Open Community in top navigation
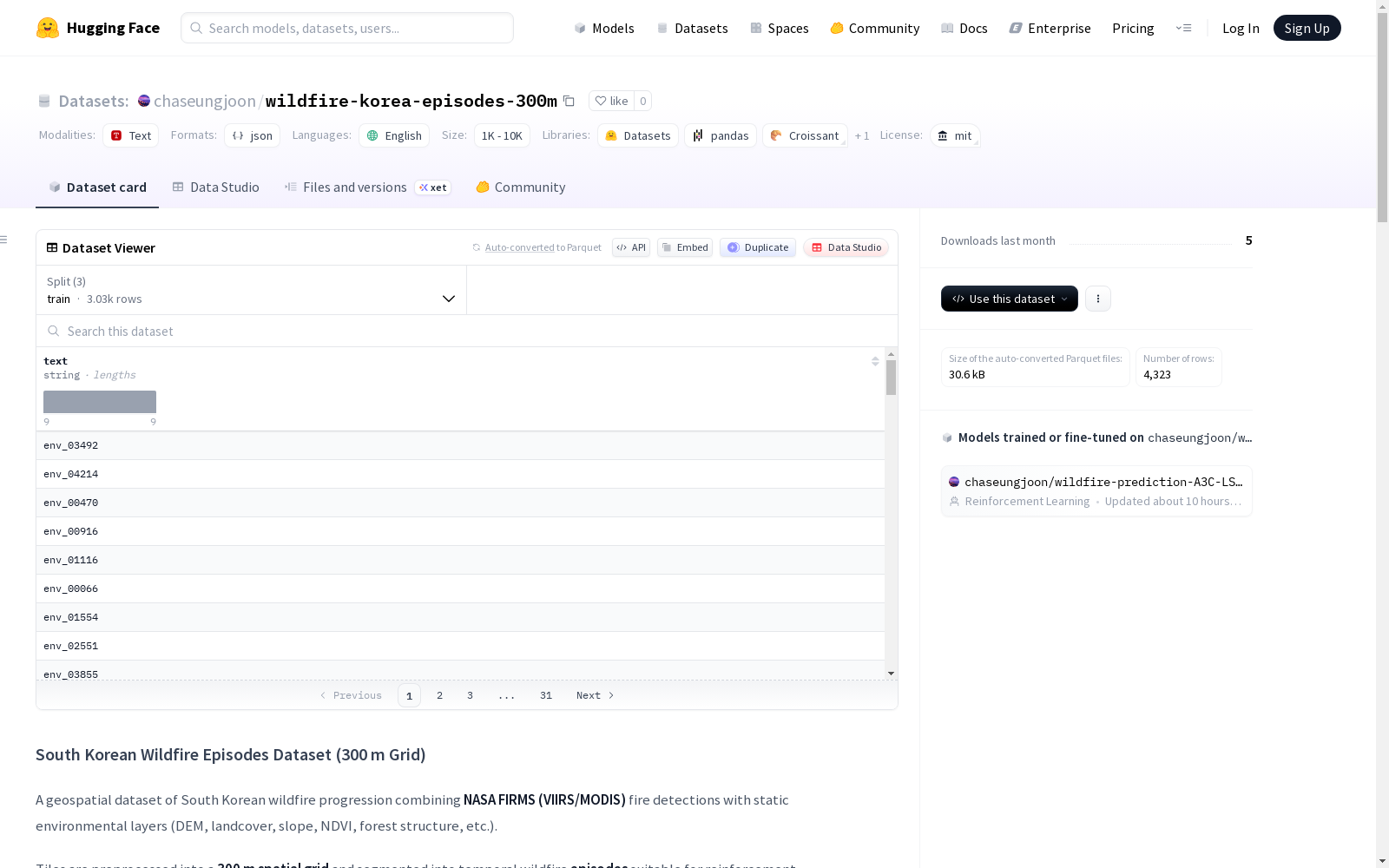1389x868 pixels. tap(875, 28)
